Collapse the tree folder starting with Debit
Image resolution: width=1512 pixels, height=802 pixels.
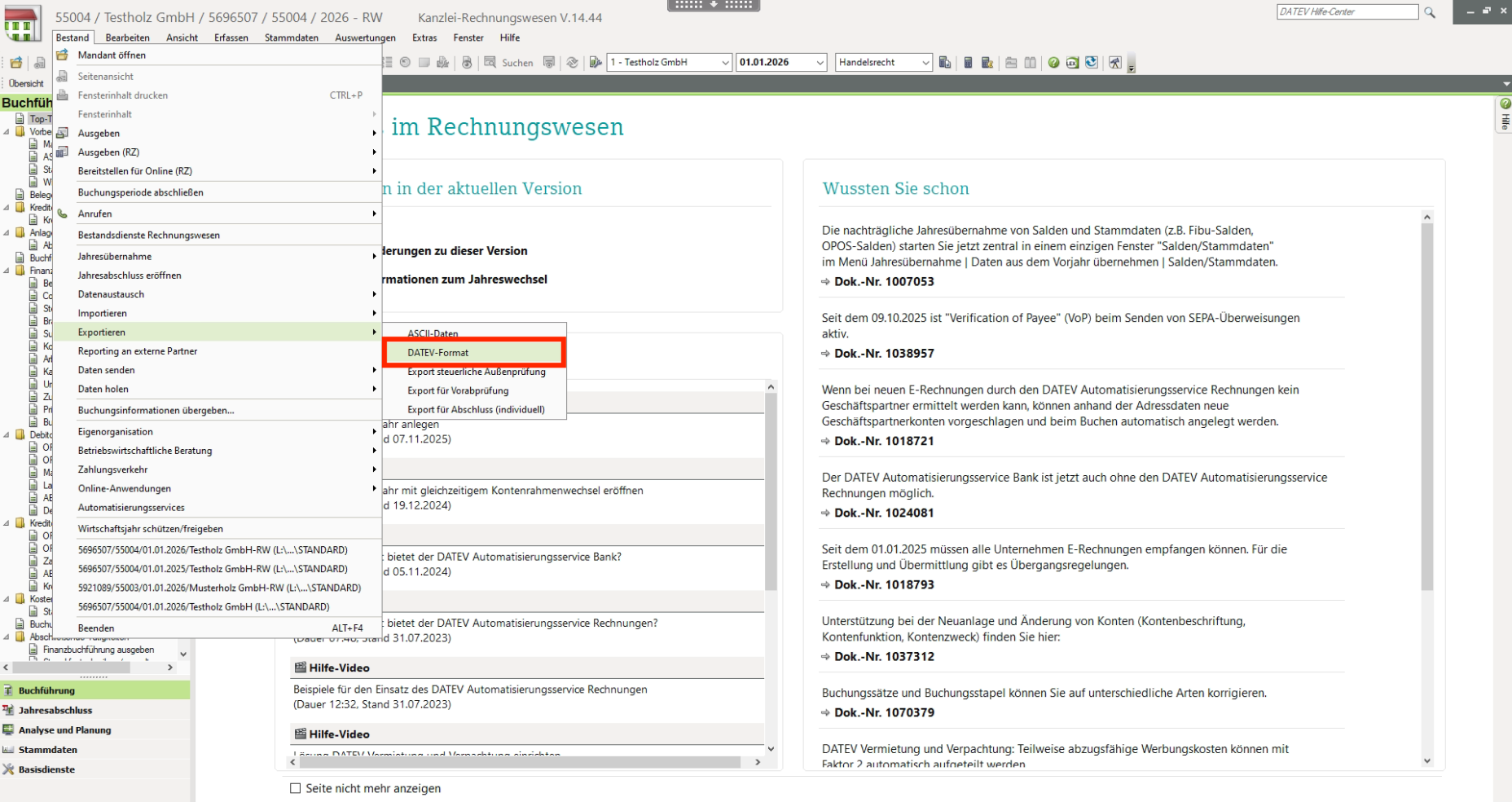click(7, 434)
